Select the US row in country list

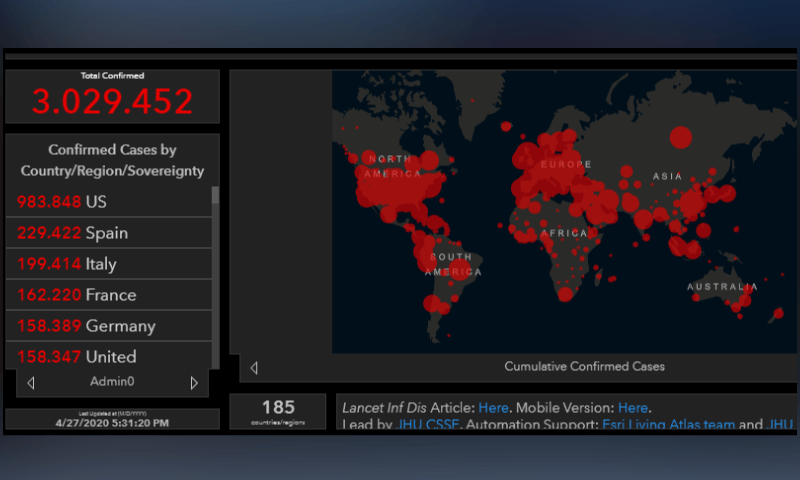(110, 202)
